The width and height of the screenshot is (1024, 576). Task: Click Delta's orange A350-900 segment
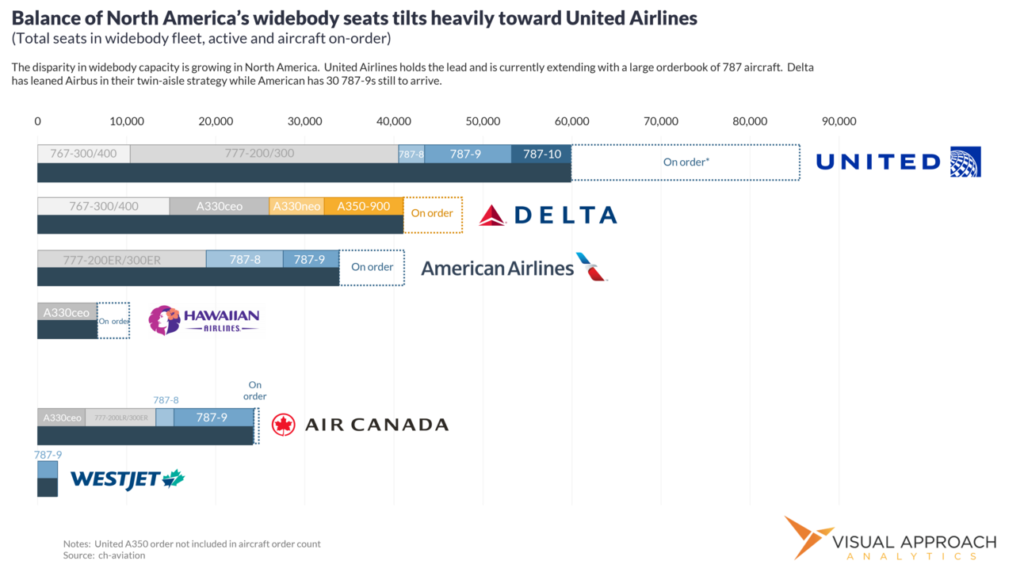(x=363, y=206)
